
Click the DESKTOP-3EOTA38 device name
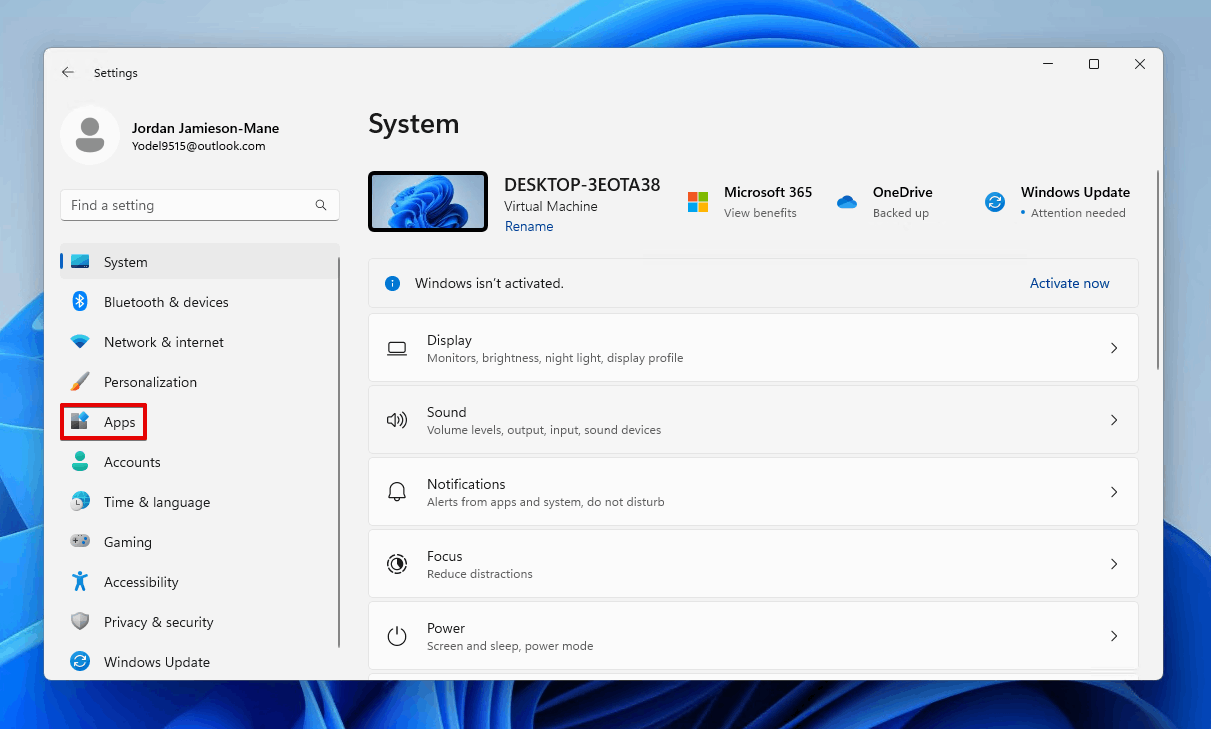point(582,185)
